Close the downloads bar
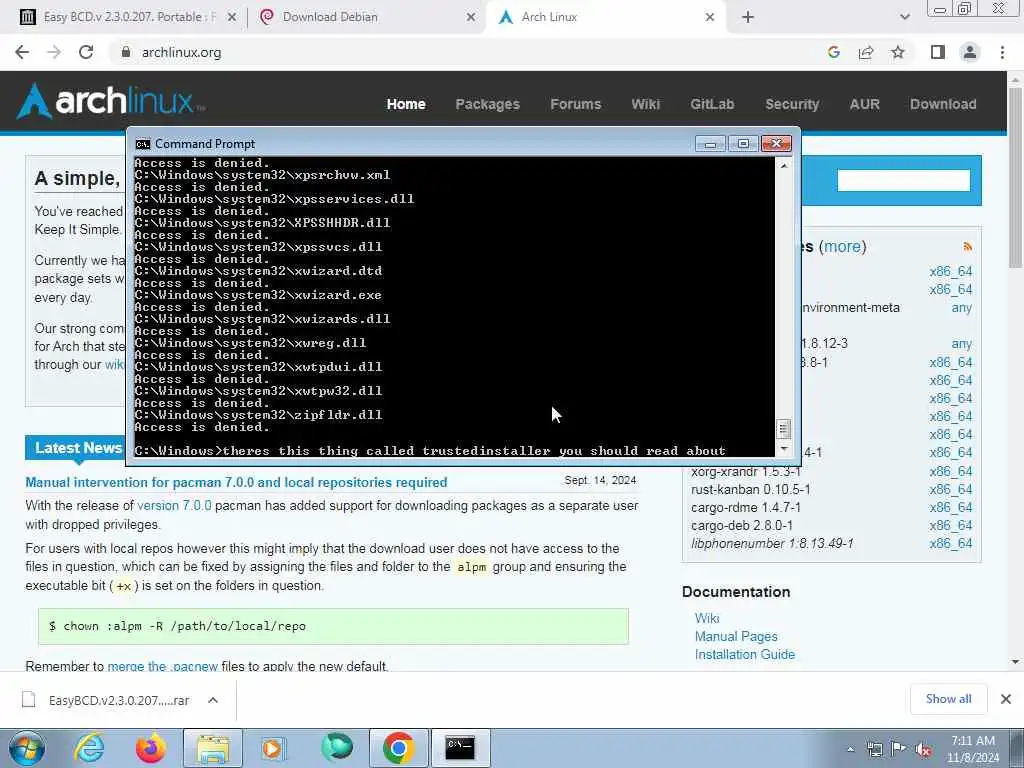Image resolution: width=1024 pixels, height=768 pixels. [x=1006, y=699]
